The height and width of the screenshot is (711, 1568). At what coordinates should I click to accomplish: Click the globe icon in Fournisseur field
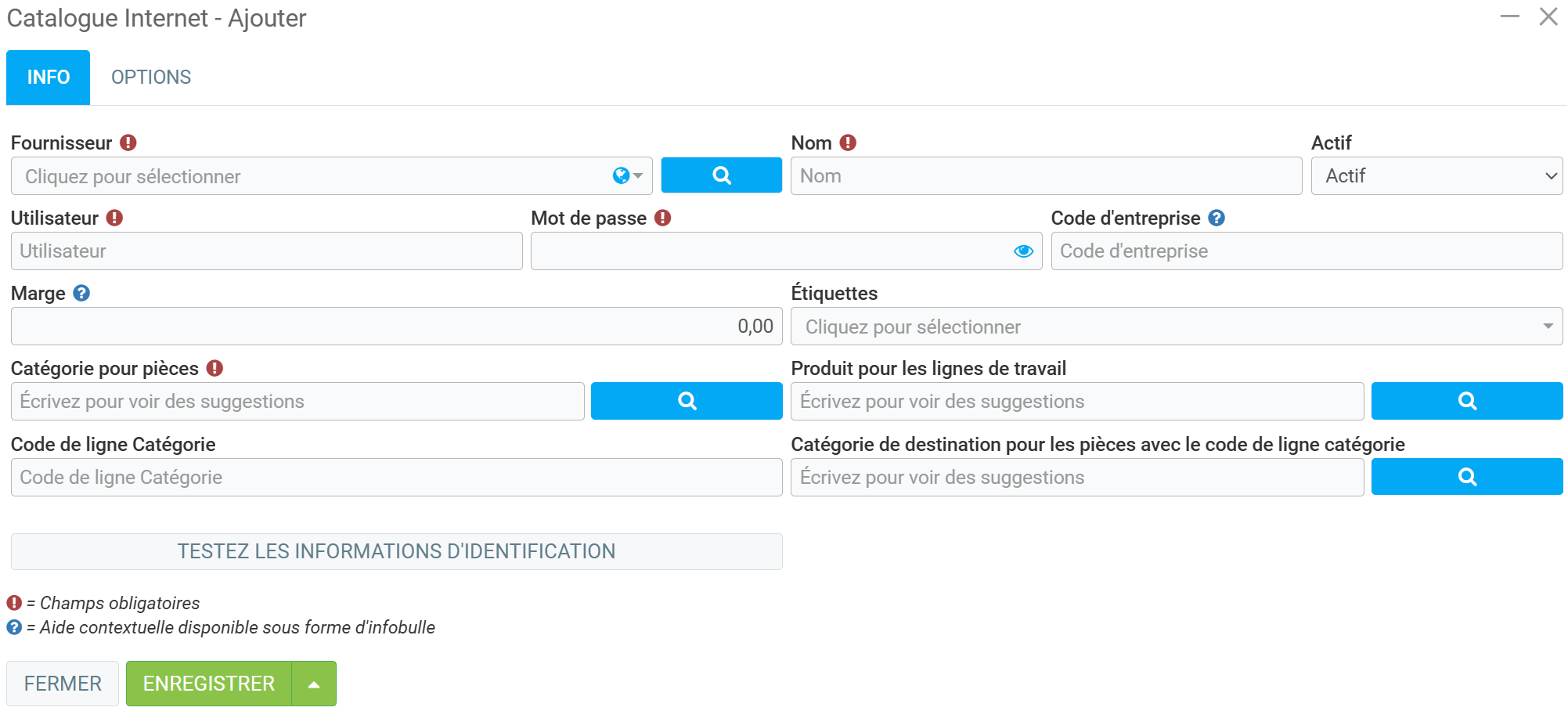621,175
